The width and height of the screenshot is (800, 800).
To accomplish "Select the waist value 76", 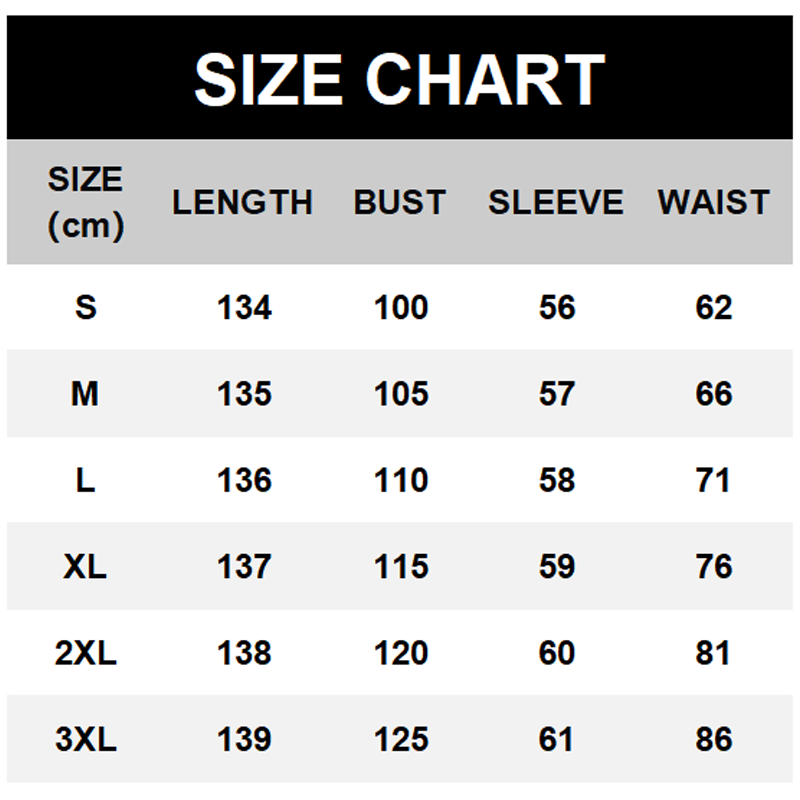I will point(714,567).
